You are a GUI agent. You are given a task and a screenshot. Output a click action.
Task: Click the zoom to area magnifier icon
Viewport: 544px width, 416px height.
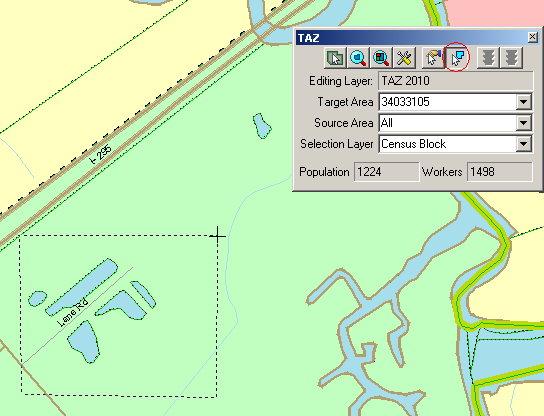[358, 58]
